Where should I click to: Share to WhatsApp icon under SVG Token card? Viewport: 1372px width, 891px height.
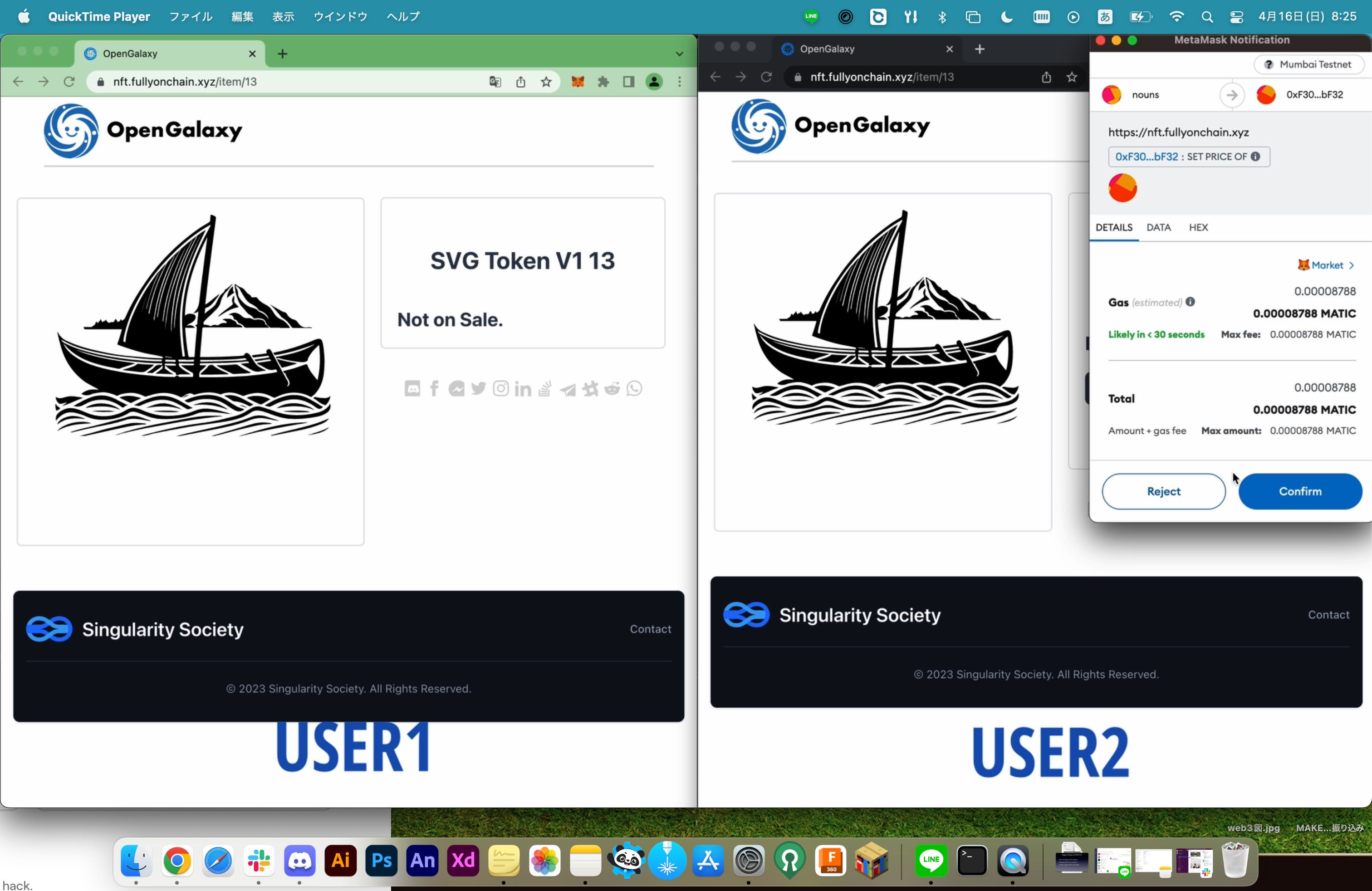pos(634,389)
